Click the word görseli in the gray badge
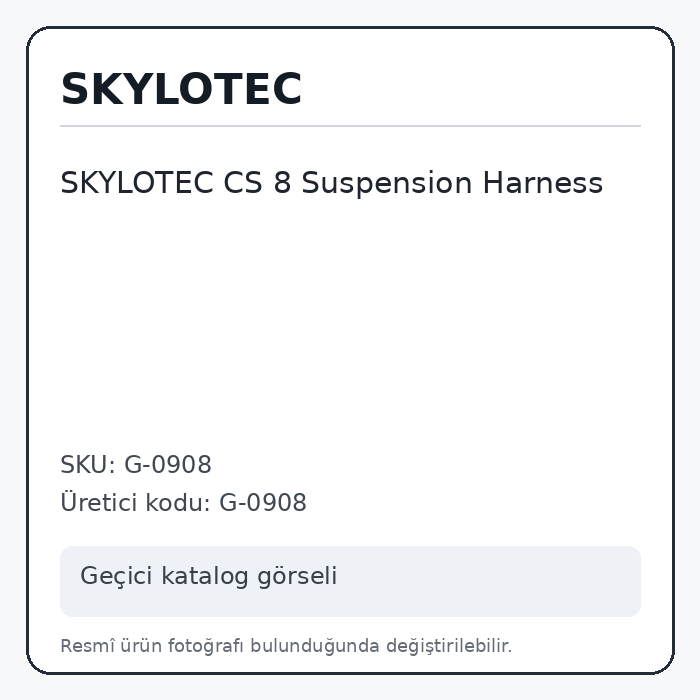This screenshot has width=700, height=700. 297,576
